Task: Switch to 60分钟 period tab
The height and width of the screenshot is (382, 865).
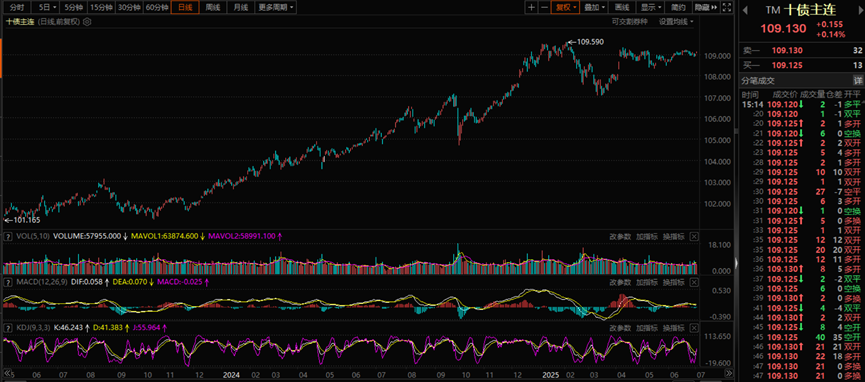Action: coord(157,8)
